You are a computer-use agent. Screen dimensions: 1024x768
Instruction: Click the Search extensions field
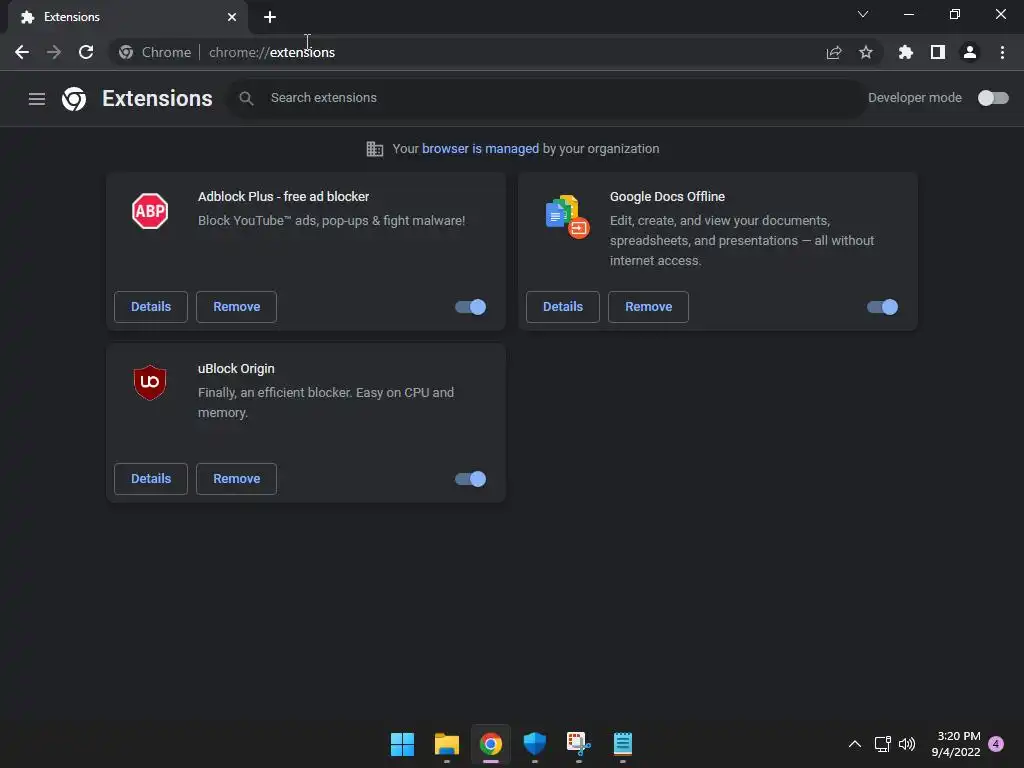pos(546,98)
